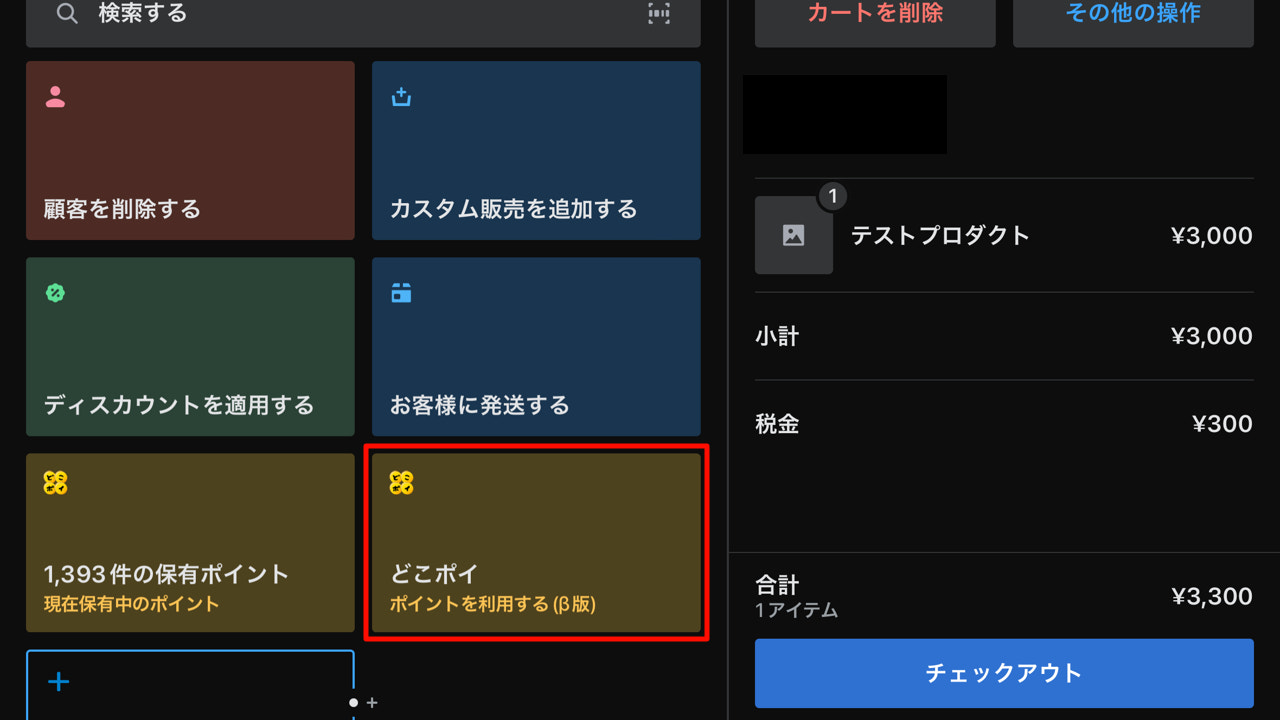Tap the image placeholder icon for テストプロダクト
The width and height of the screenshot is (1280, 720).
click(794, 236)
